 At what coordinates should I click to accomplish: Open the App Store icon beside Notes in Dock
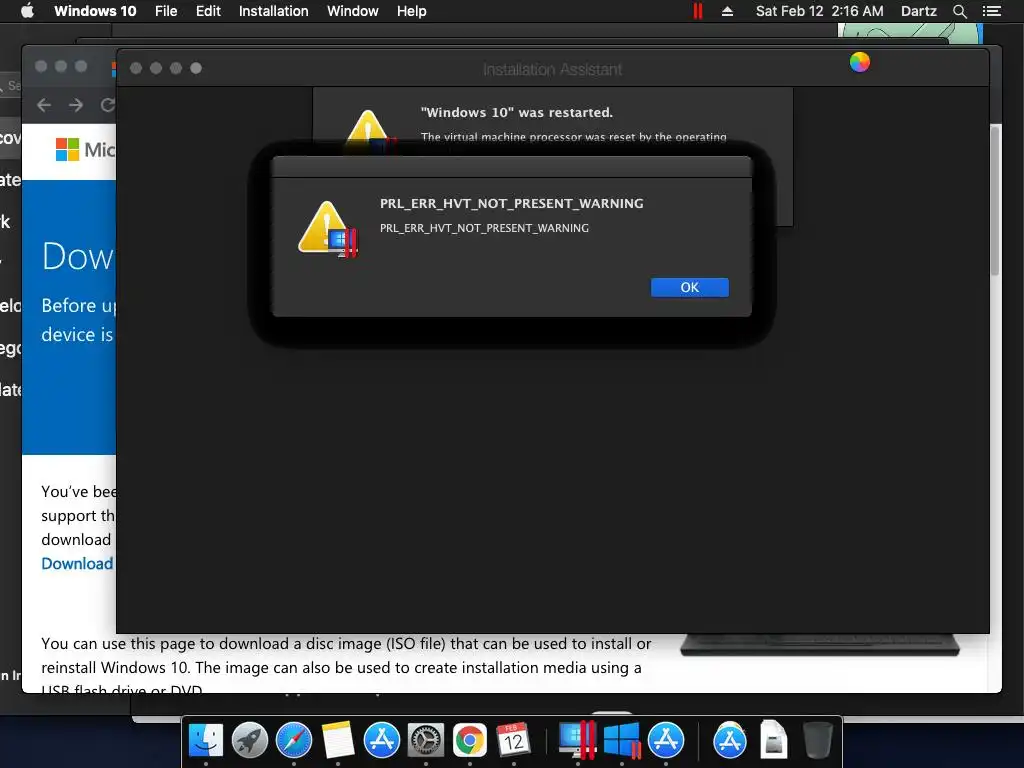tap(381, 741)
